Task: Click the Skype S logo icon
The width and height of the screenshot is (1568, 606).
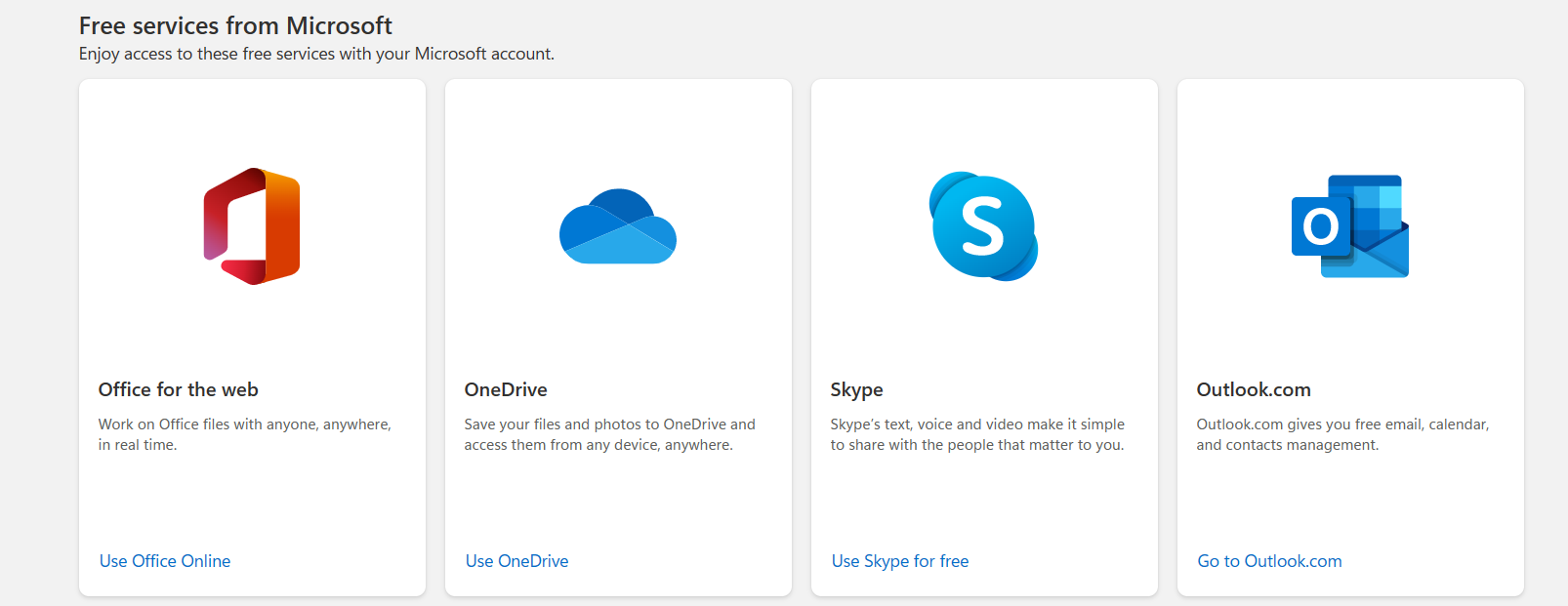Action: coord(983,226)
